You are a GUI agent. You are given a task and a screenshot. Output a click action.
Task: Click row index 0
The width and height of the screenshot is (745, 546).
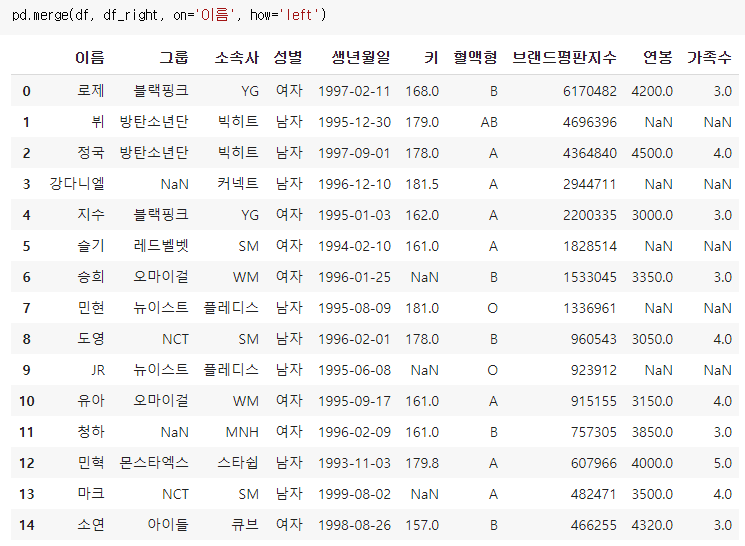click(27, 91)
